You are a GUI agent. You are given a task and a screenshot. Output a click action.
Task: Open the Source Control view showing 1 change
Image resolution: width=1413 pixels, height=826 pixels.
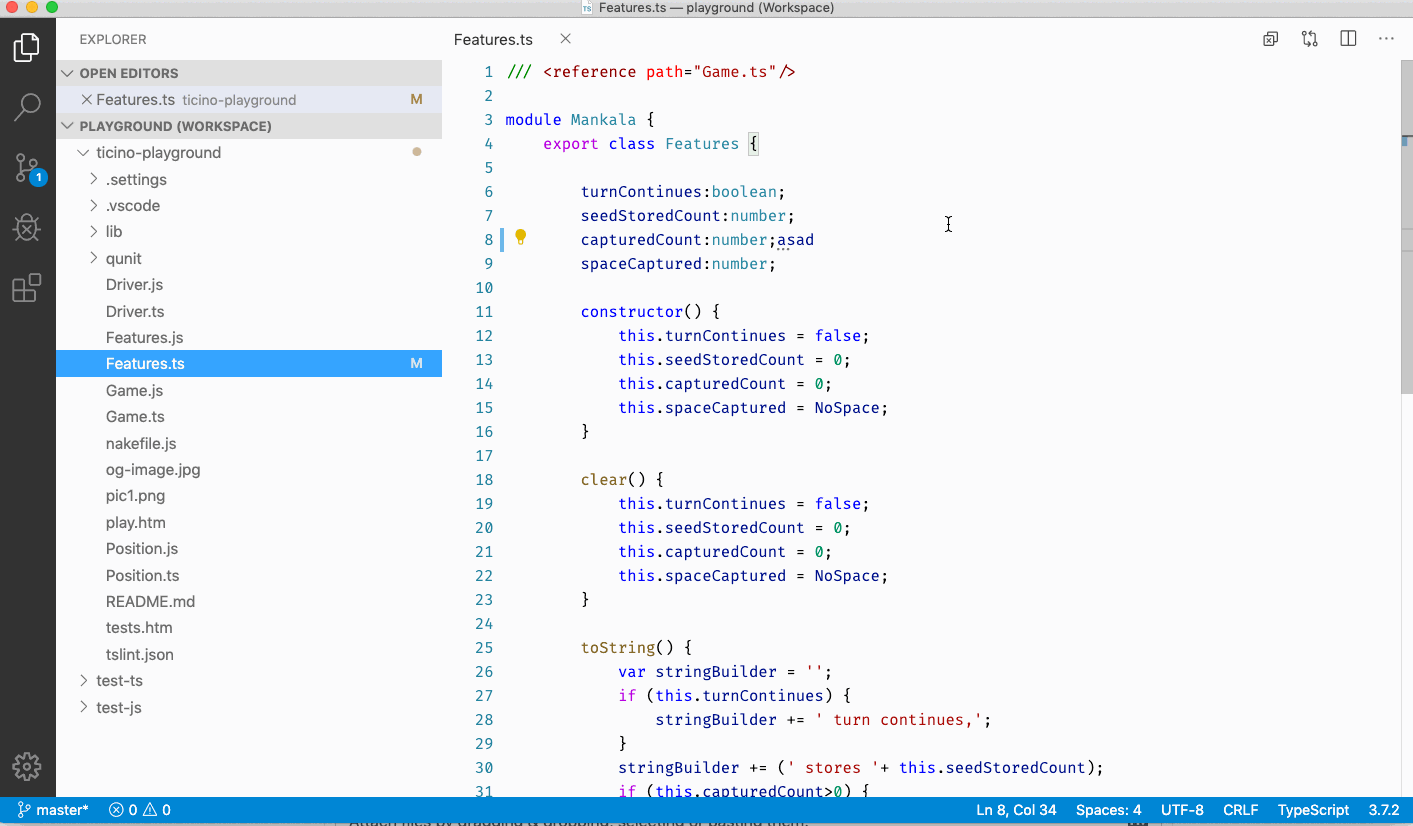point(27,168)
